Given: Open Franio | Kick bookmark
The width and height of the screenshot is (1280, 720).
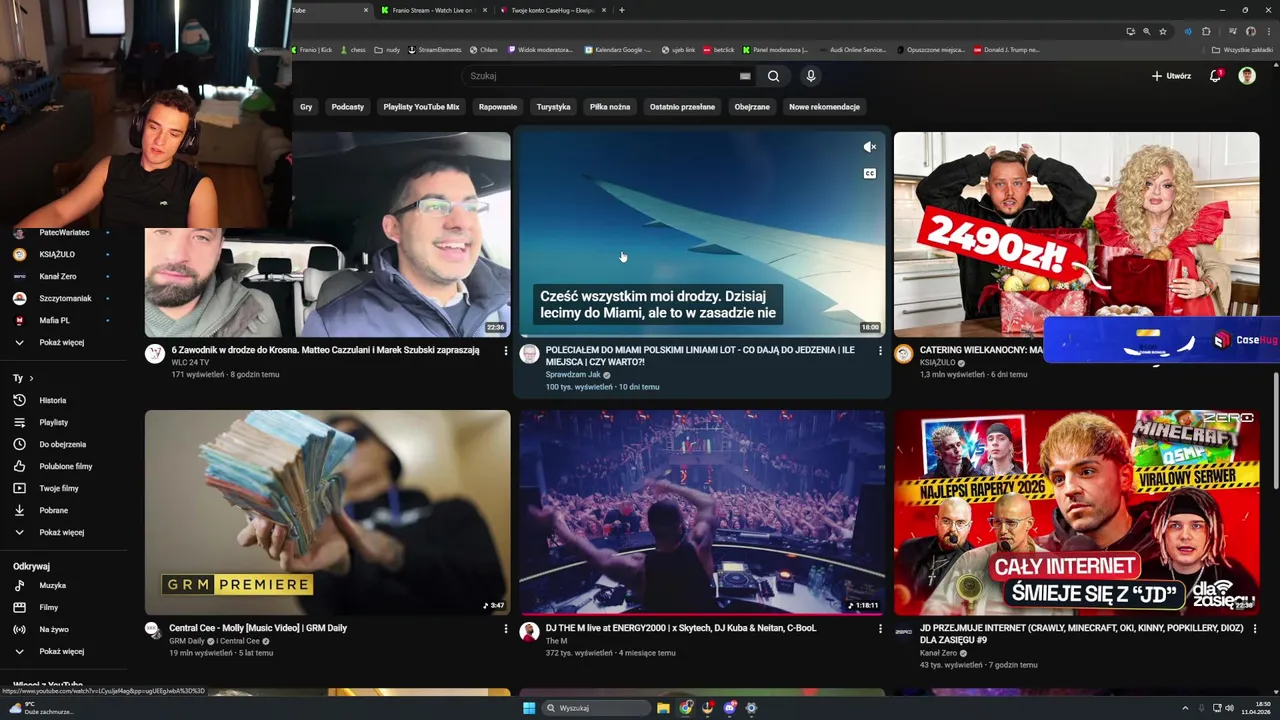Looking at the screenshot, I should point(311,49).
